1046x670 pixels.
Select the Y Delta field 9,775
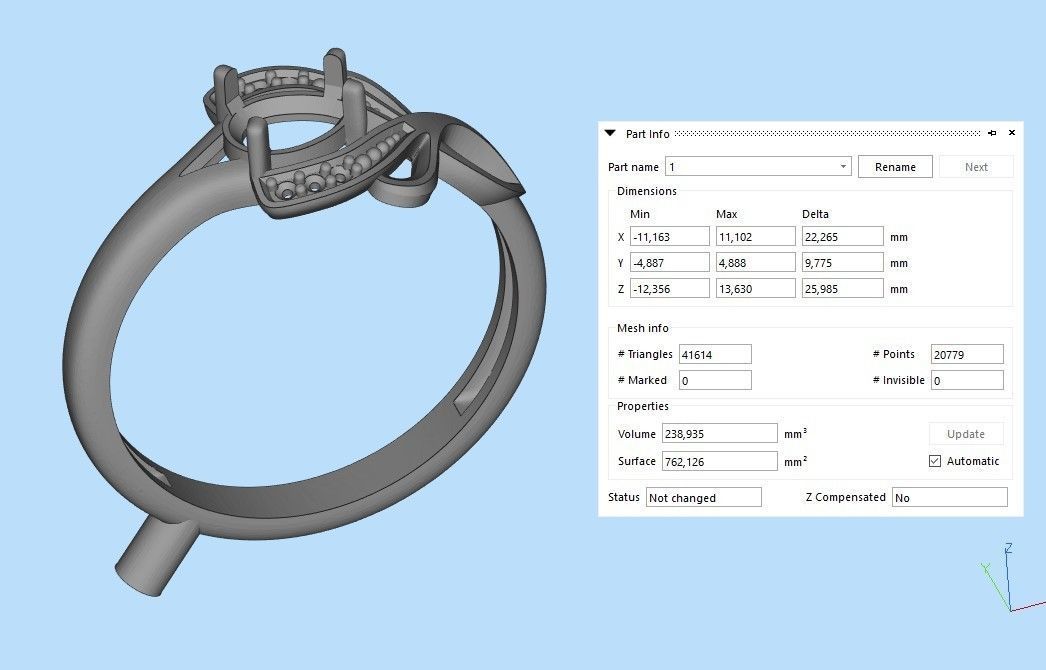[843, 262]
